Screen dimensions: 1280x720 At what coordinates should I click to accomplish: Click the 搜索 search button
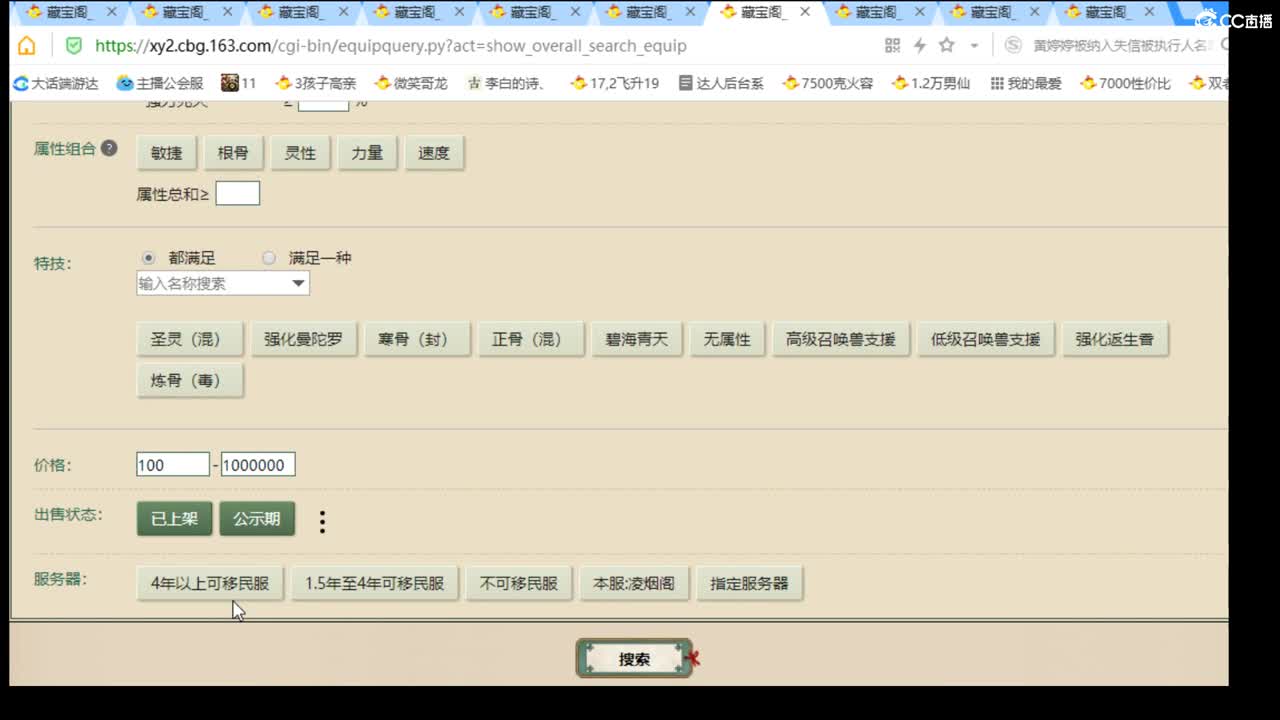point(634,658)
